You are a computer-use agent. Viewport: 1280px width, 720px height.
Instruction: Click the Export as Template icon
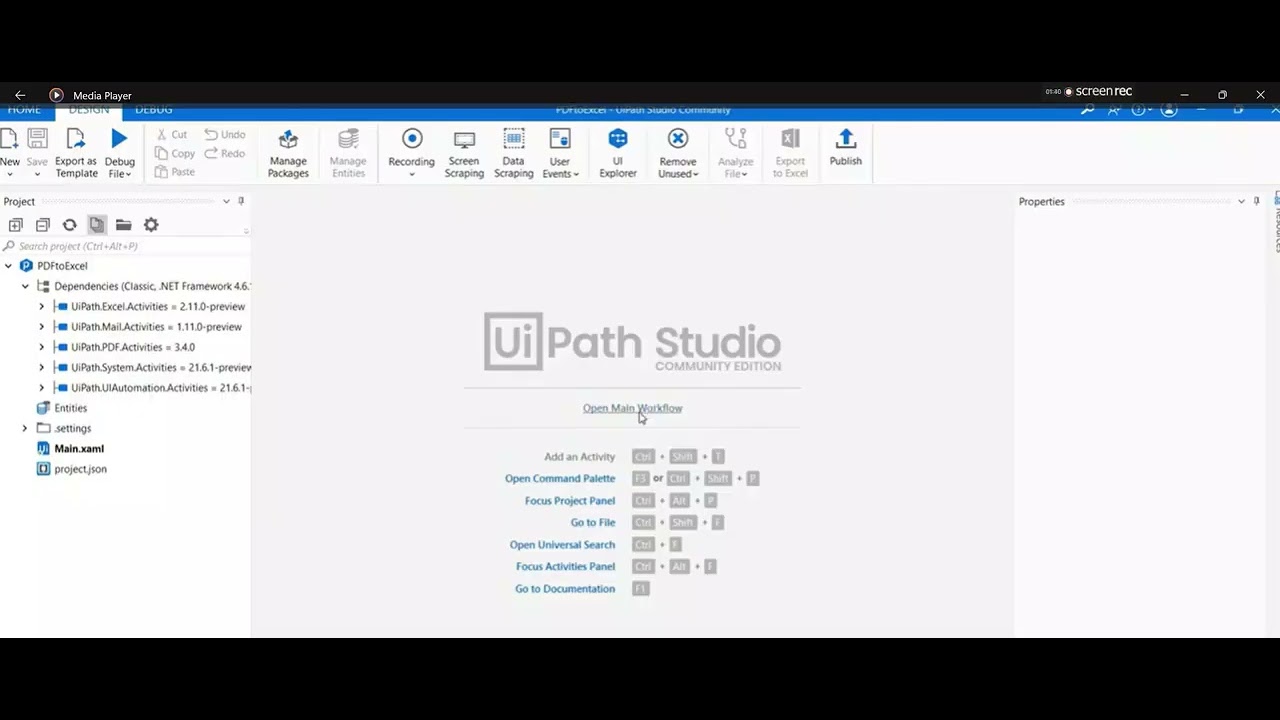(76, 139)
